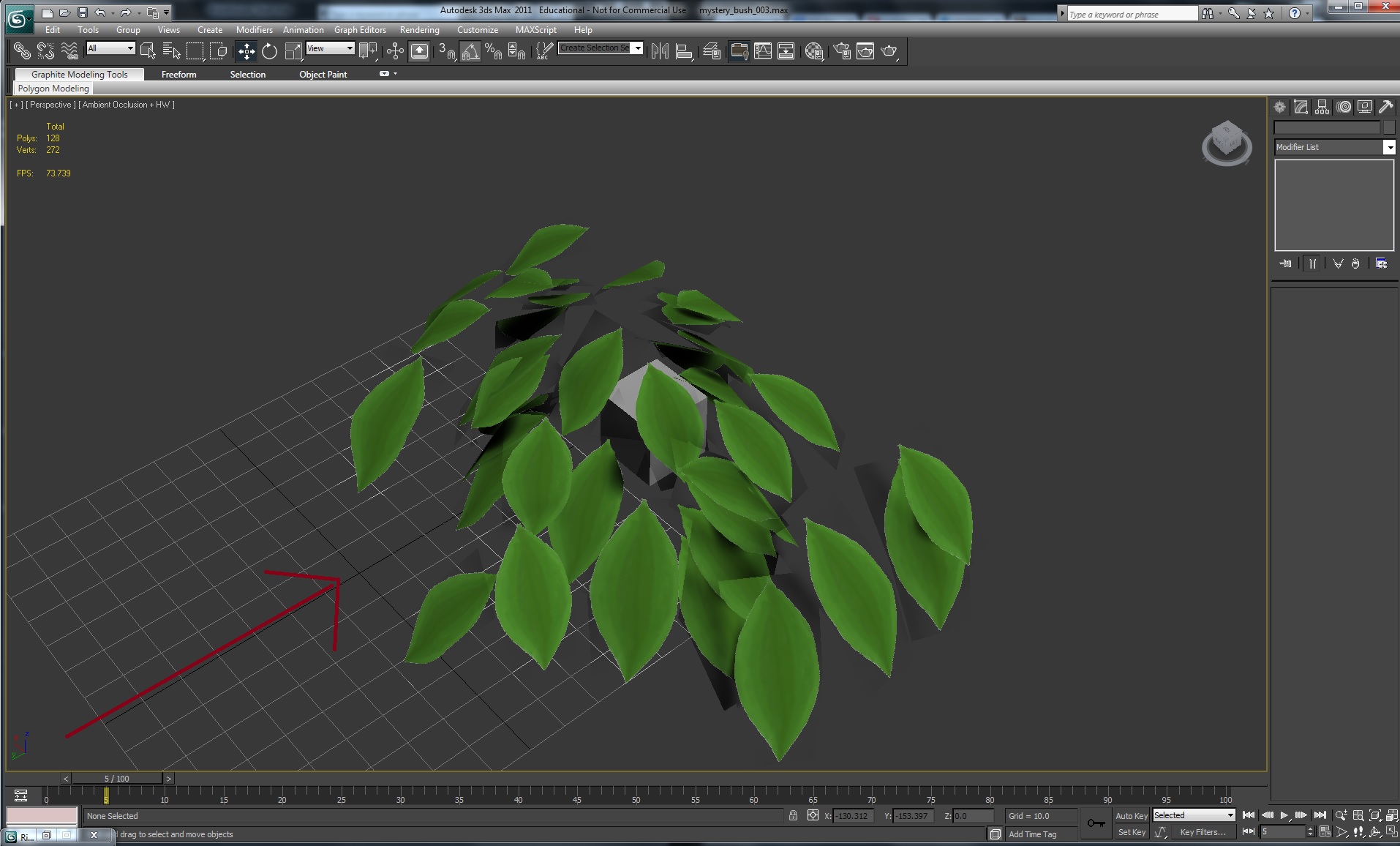Open the Modifiers menu
The image size is (1400, 846).
[254, 30]
